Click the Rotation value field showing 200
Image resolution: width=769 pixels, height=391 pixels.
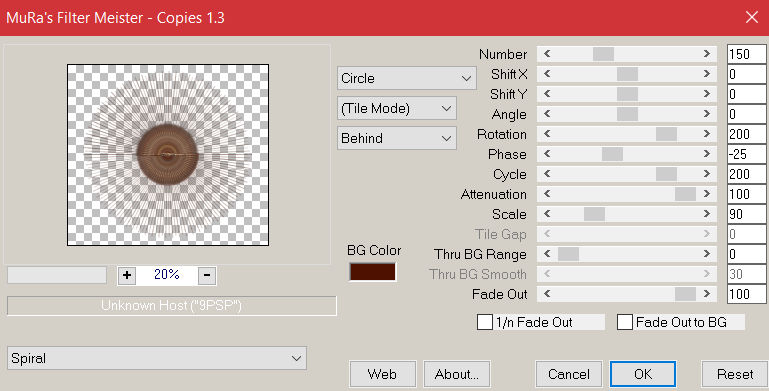coord(746,134)
